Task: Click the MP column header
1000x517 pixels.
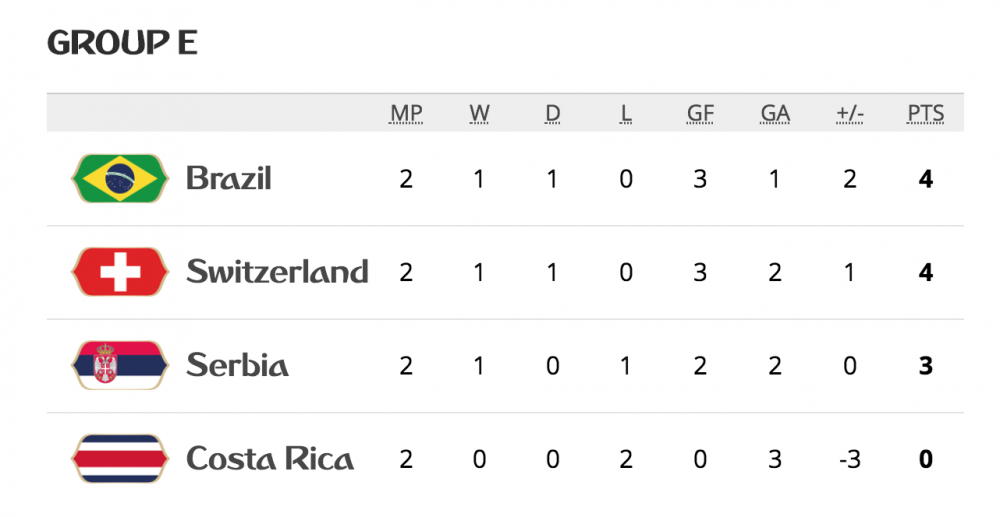Action: point(406,114)
